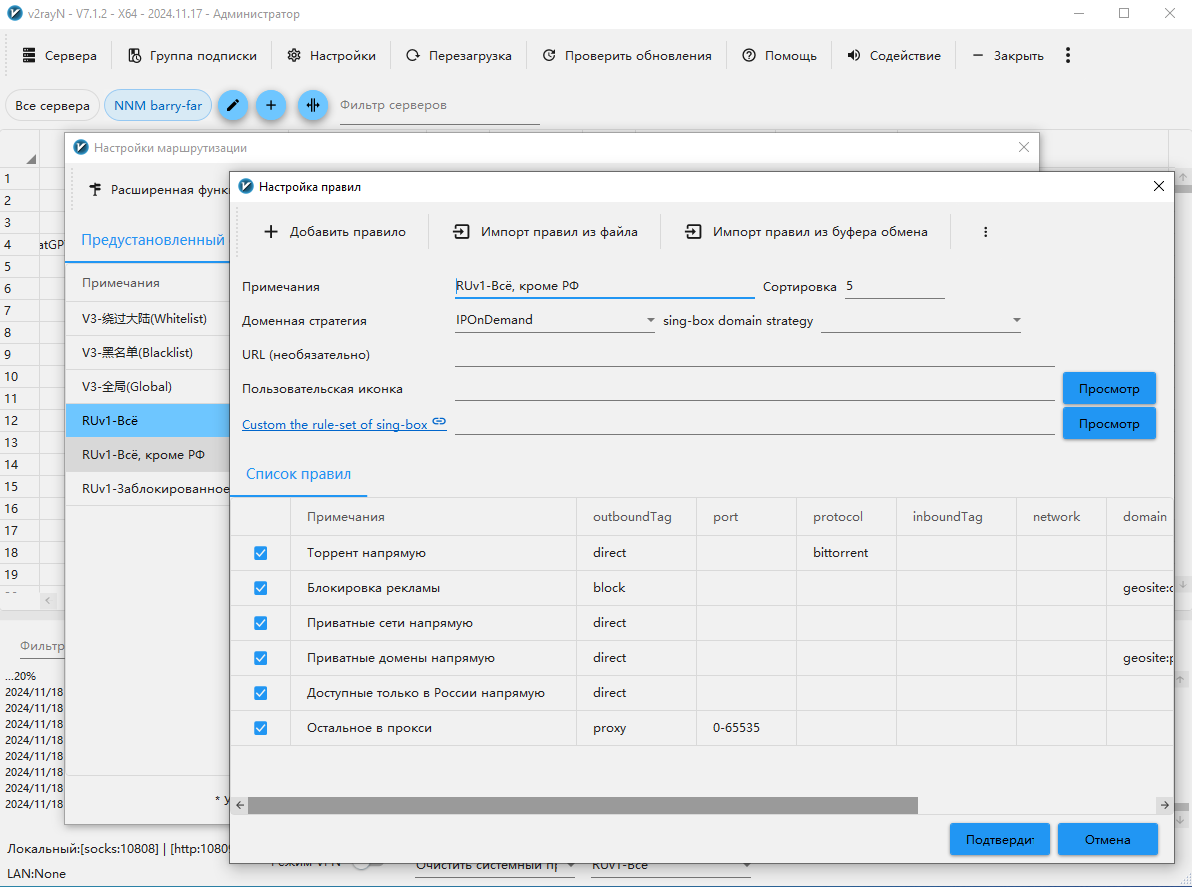Click the Импорт правил из файла icon
1192x887 pixels.
[461, 232]
